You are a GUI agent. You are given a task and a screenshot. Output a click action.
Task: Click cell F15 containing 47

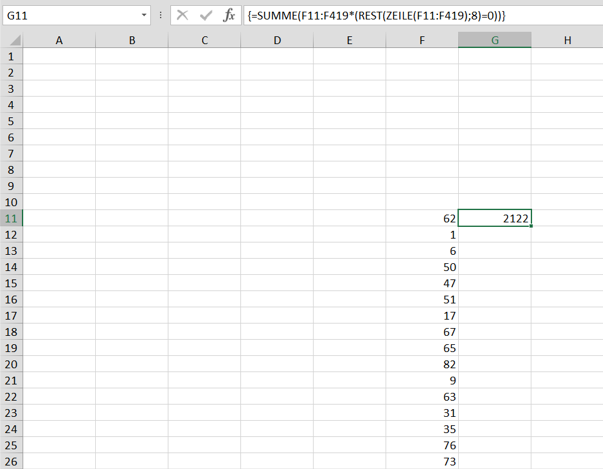click(x=422, y=283)
